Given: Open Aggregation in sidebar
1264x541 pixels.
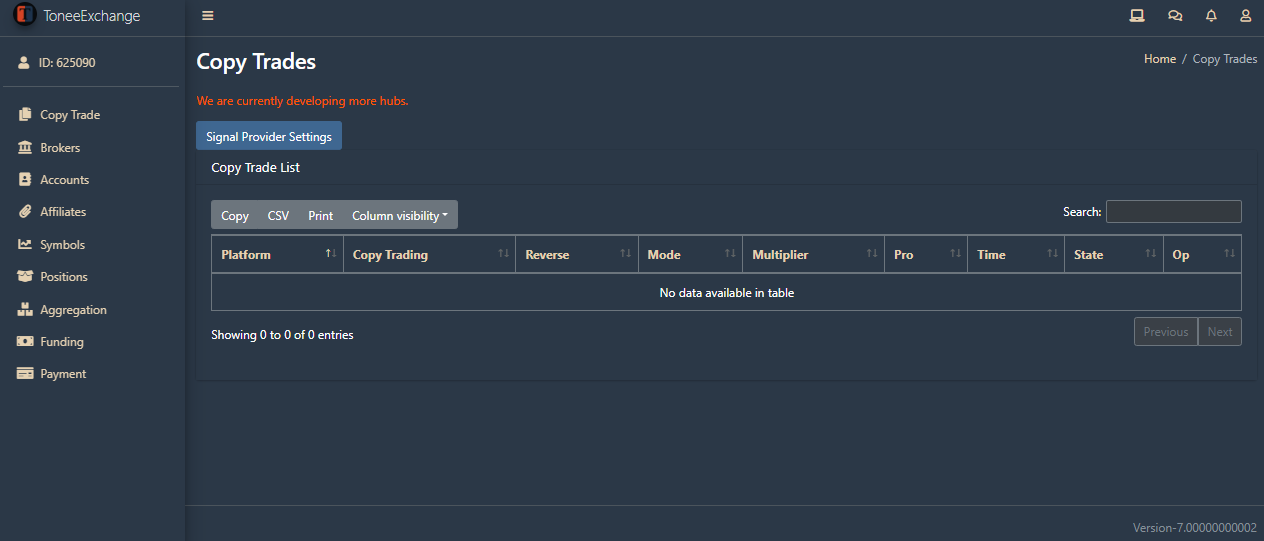Looking at the screenshot, I should [x=73, y=309].
